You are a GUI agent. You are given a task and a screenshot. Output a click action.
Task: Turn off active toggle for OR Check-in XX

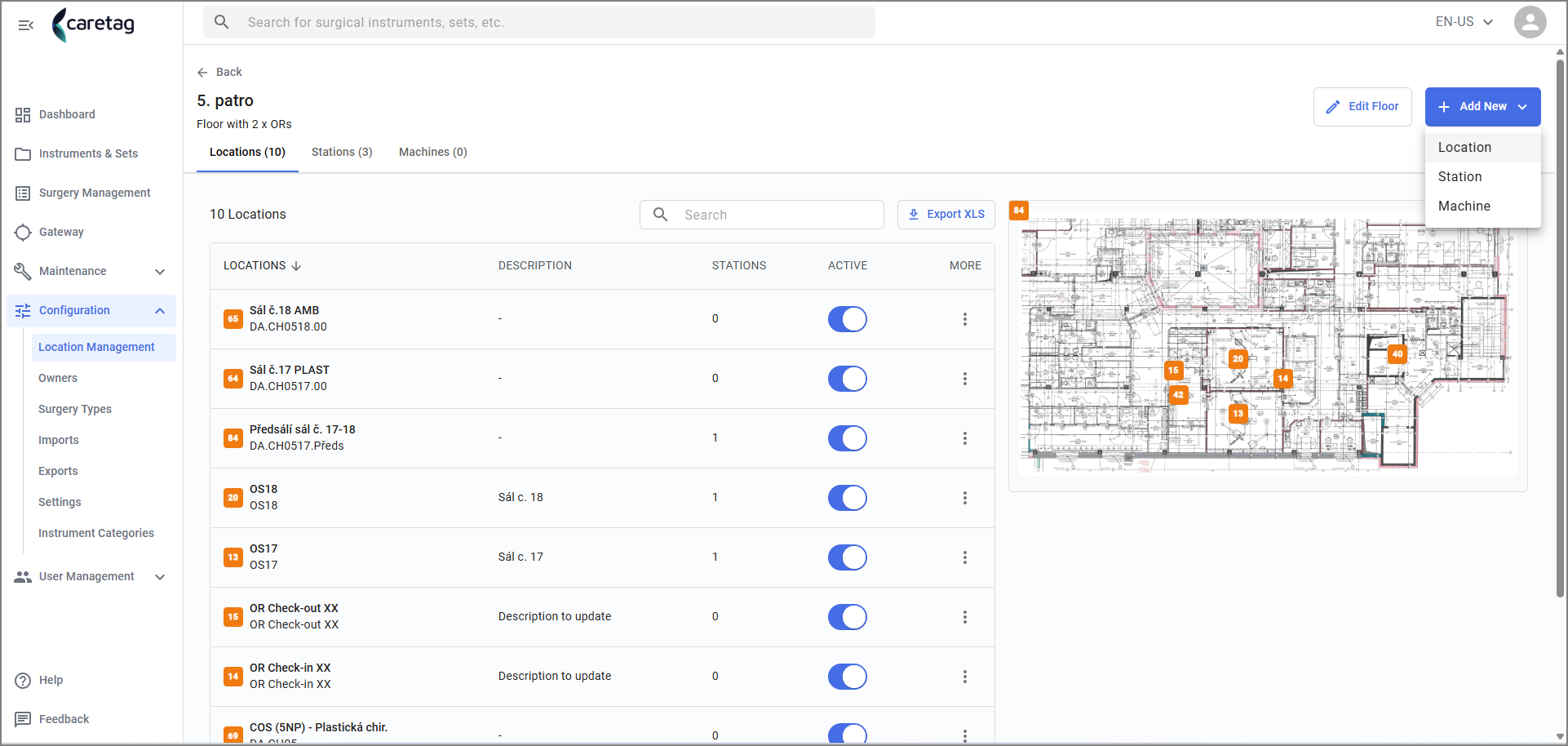847,677
